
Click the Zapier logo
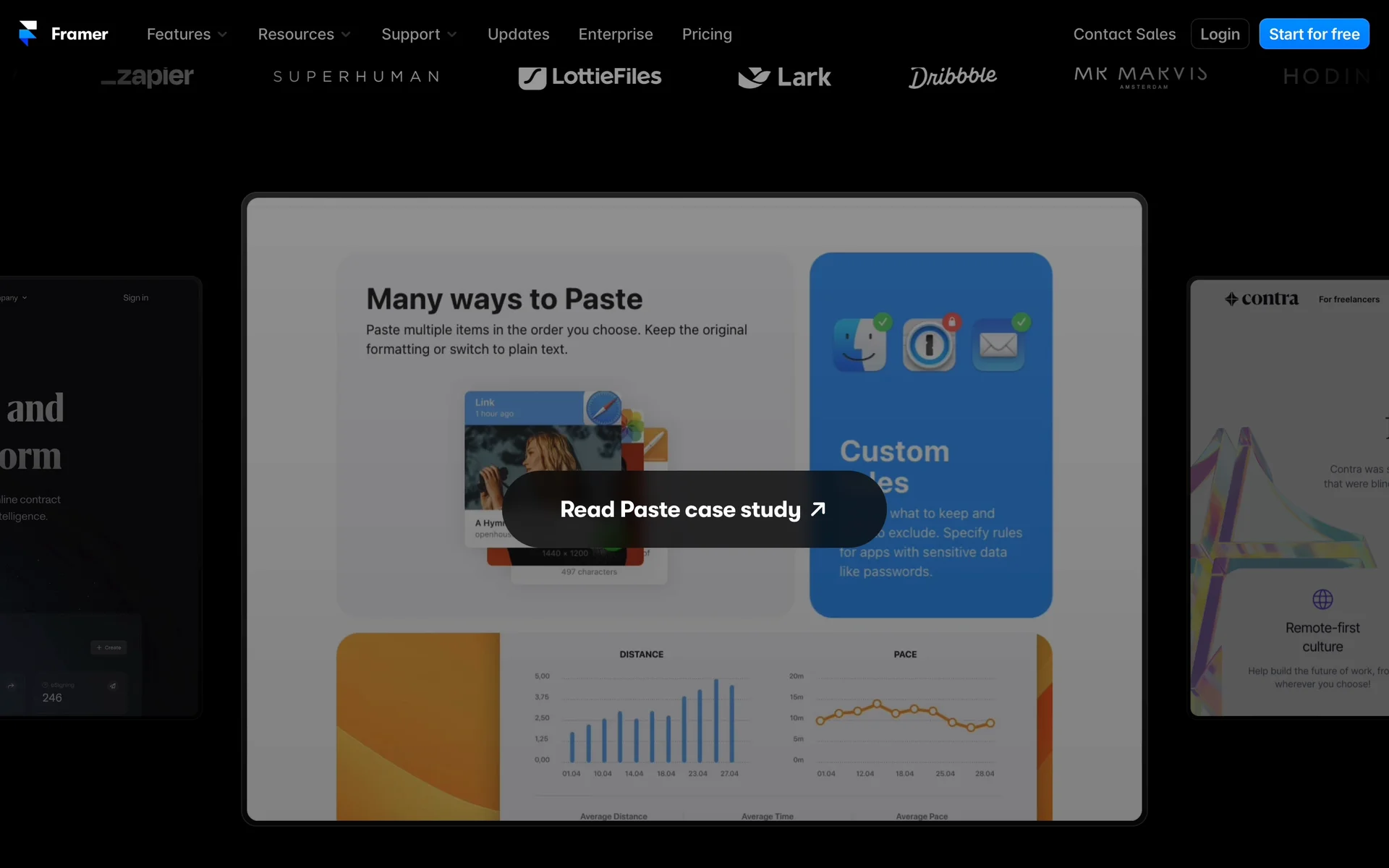[147, 77]
